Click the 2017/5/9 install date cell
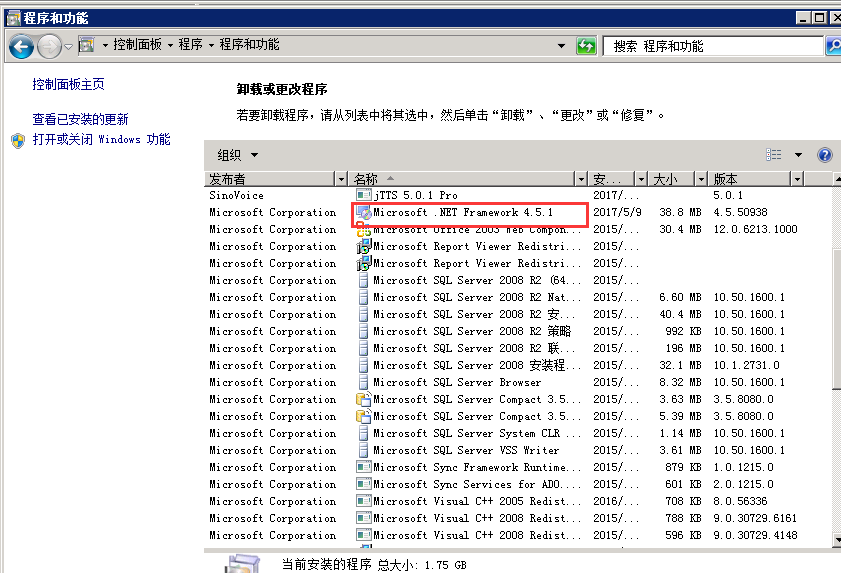 coord(617,212)
